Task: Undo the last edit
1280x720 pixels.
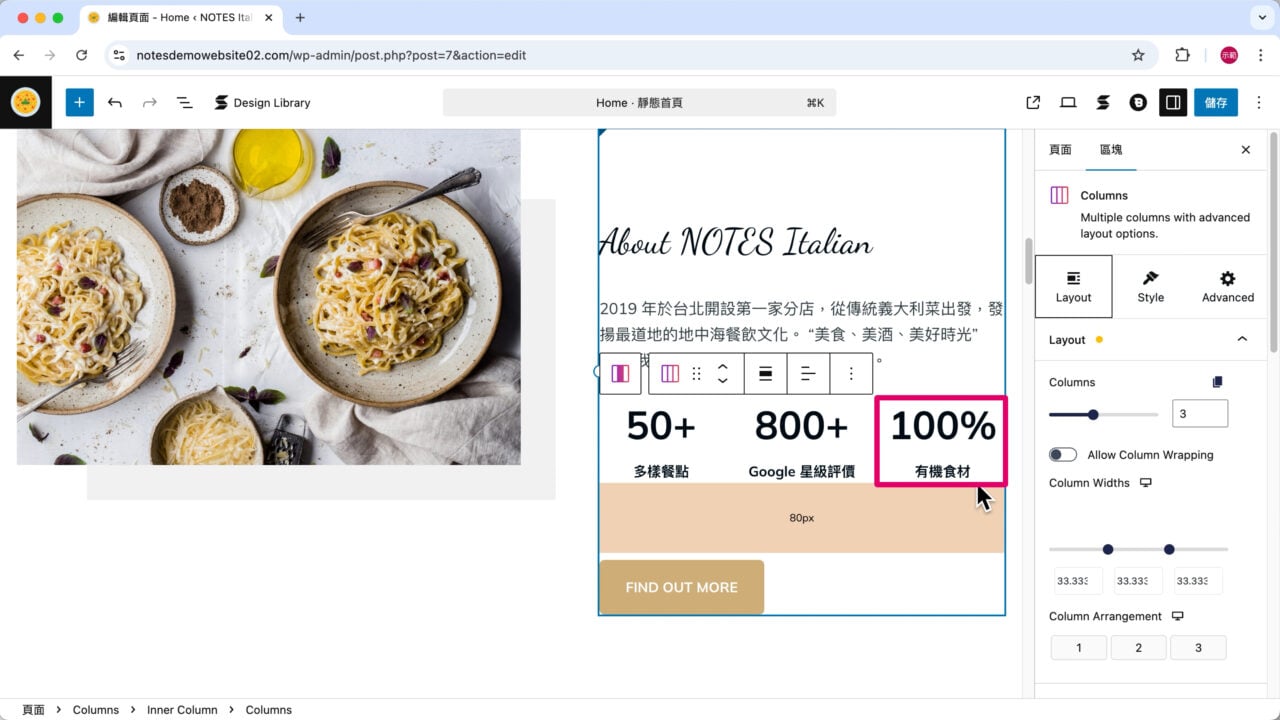Action: coord(115,102)
